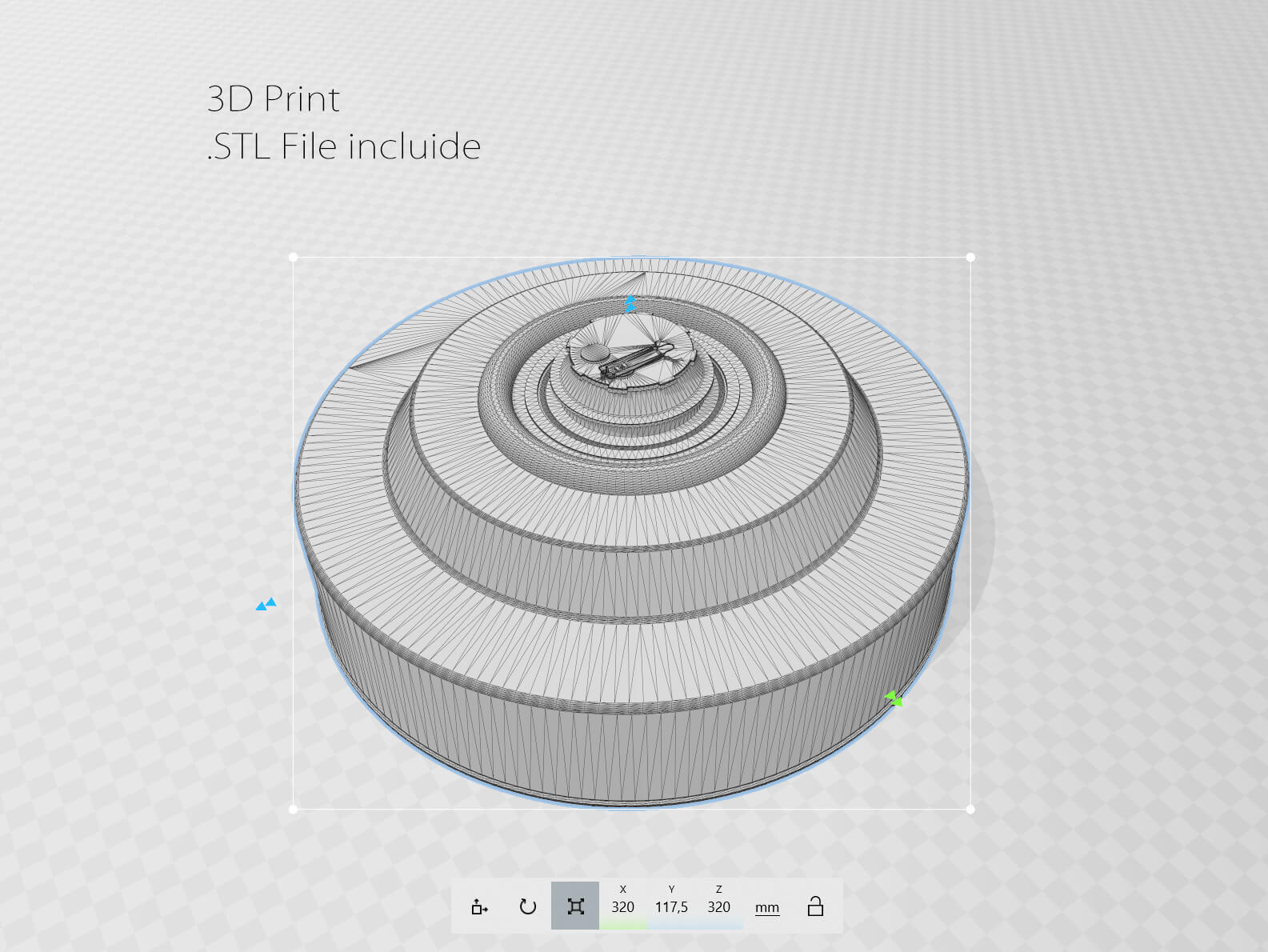1268x952 pixels.
Task: Click the Z dimension field showing 320
Action: tap(718, 906)
